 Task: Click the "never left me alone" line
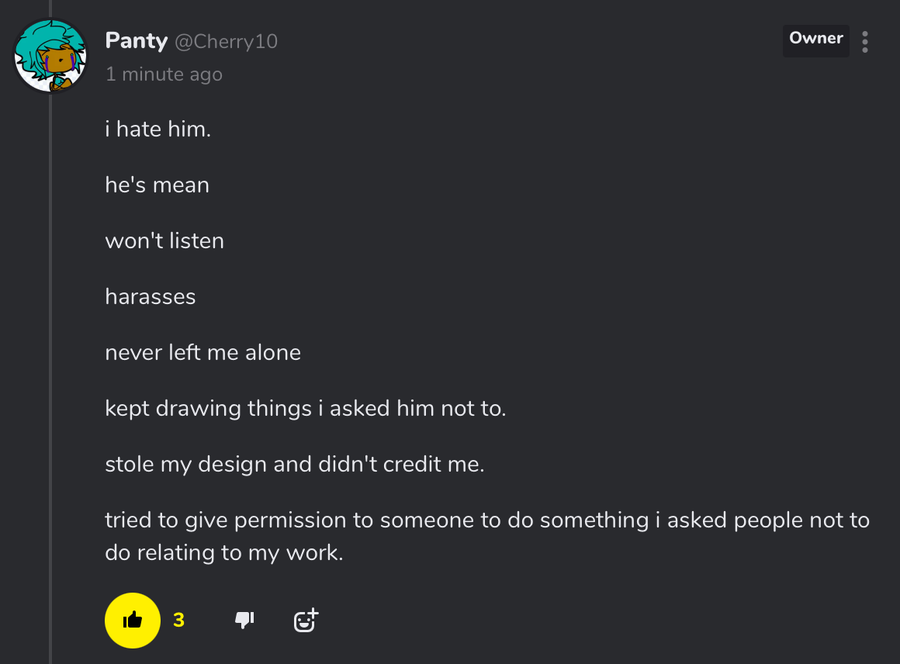pyautogui.click(x=203, y=353)
